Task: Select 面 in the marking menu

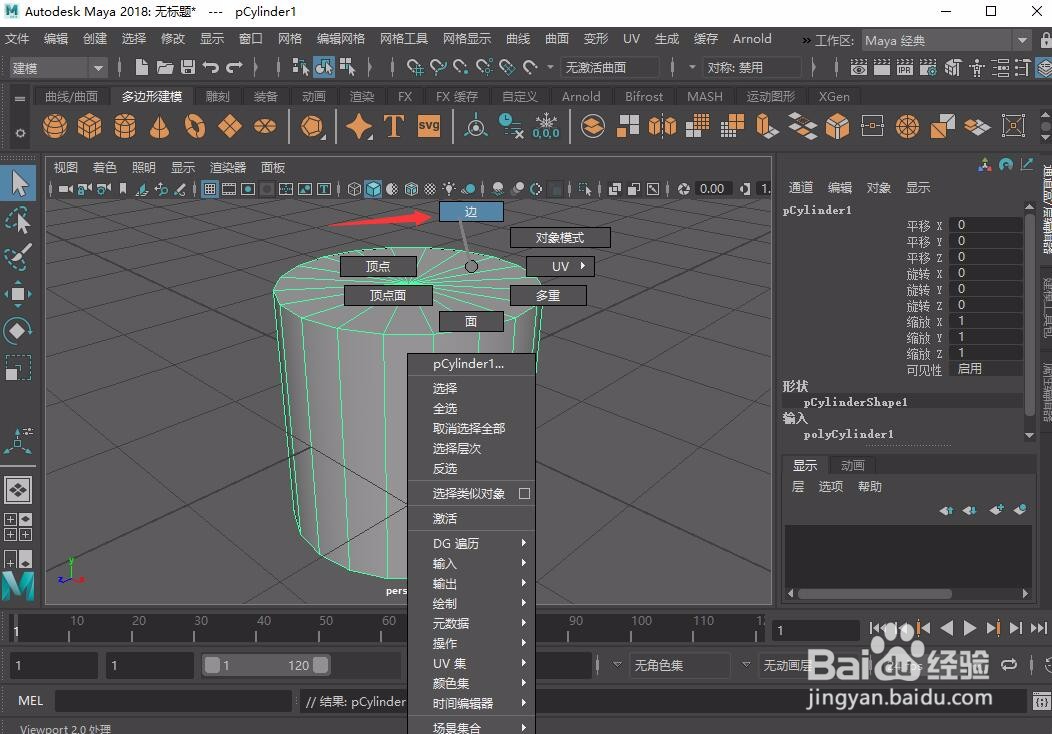Action: coord(471,322)
